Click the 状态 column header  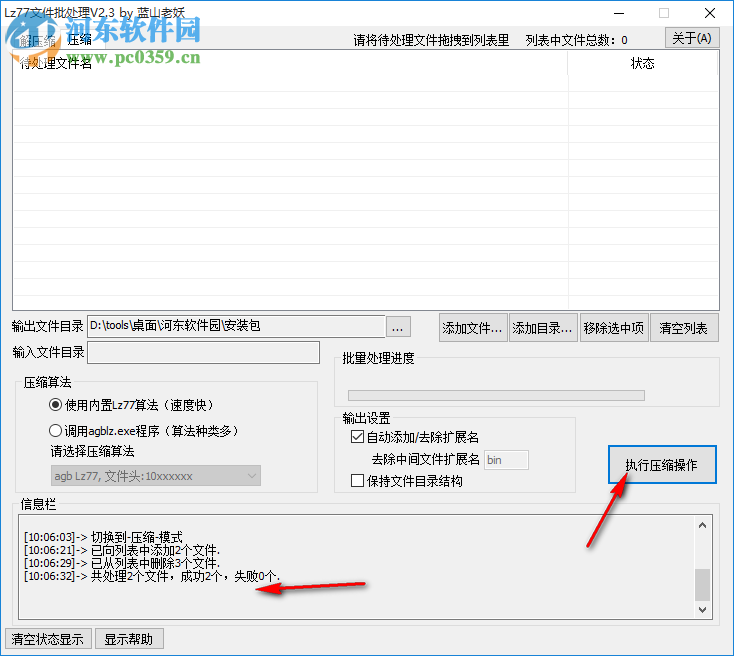643,63
